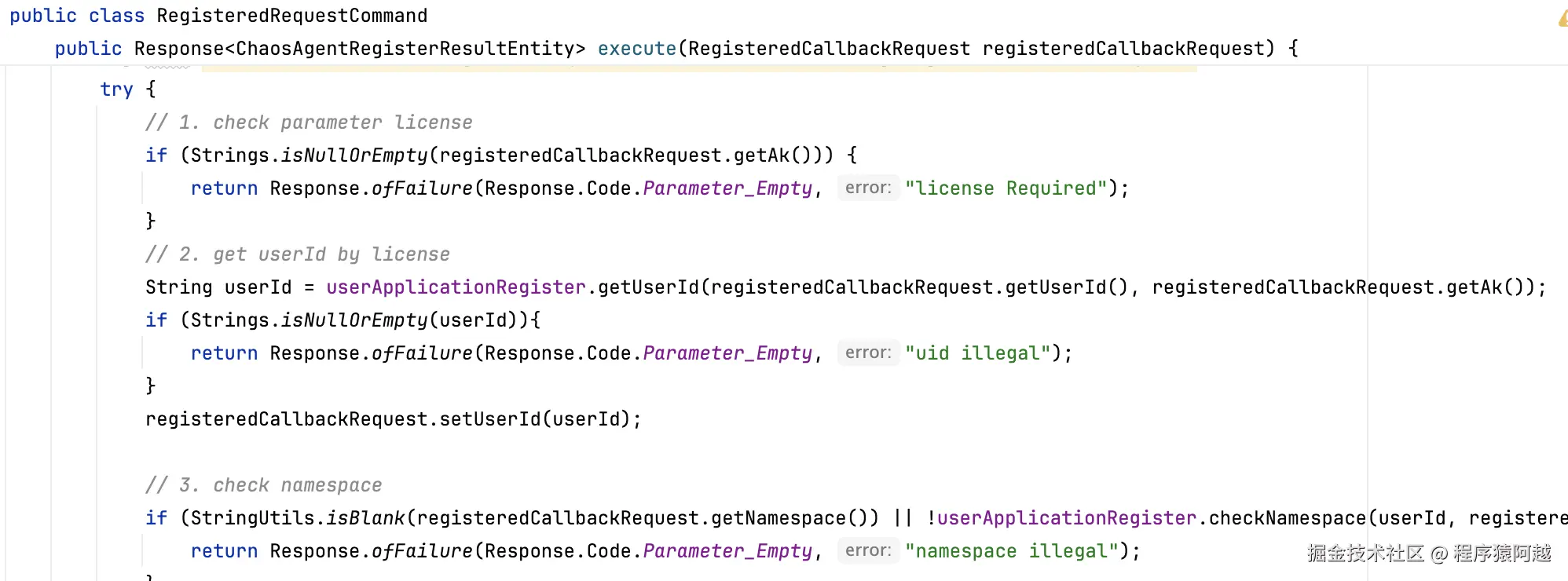Click the "uid illegal" string literal
The image size is (1568, 581).
click(x=977, y=353)
